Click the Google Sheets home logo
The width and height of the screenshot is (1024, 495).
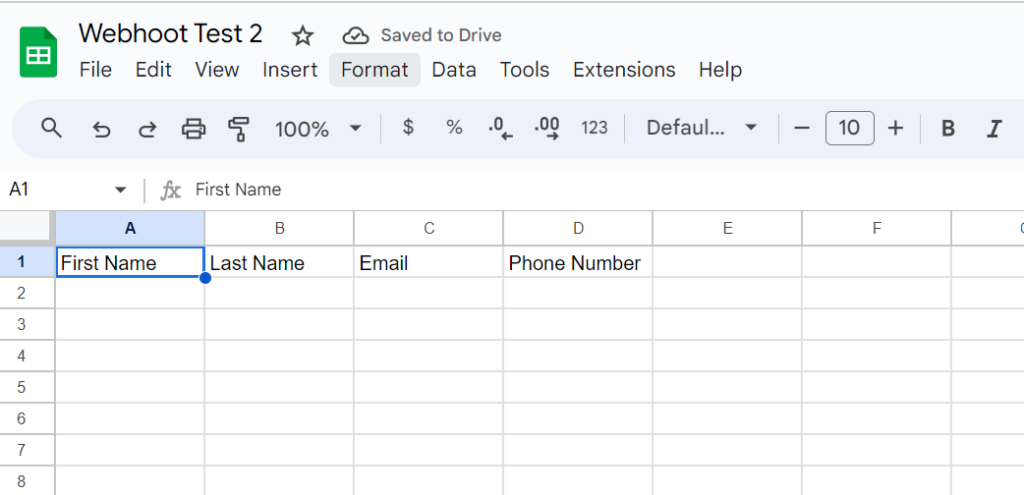39,52
